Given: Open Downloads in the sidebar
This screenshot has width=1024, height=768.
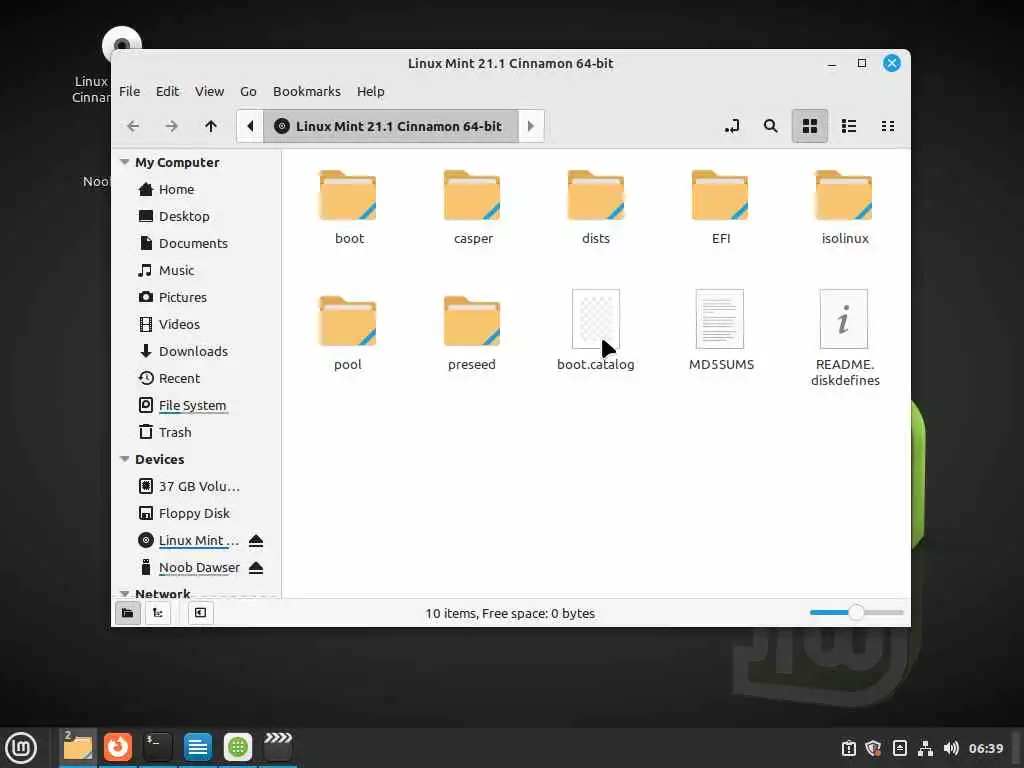Looking at the screenshot, I should [193, 351].
